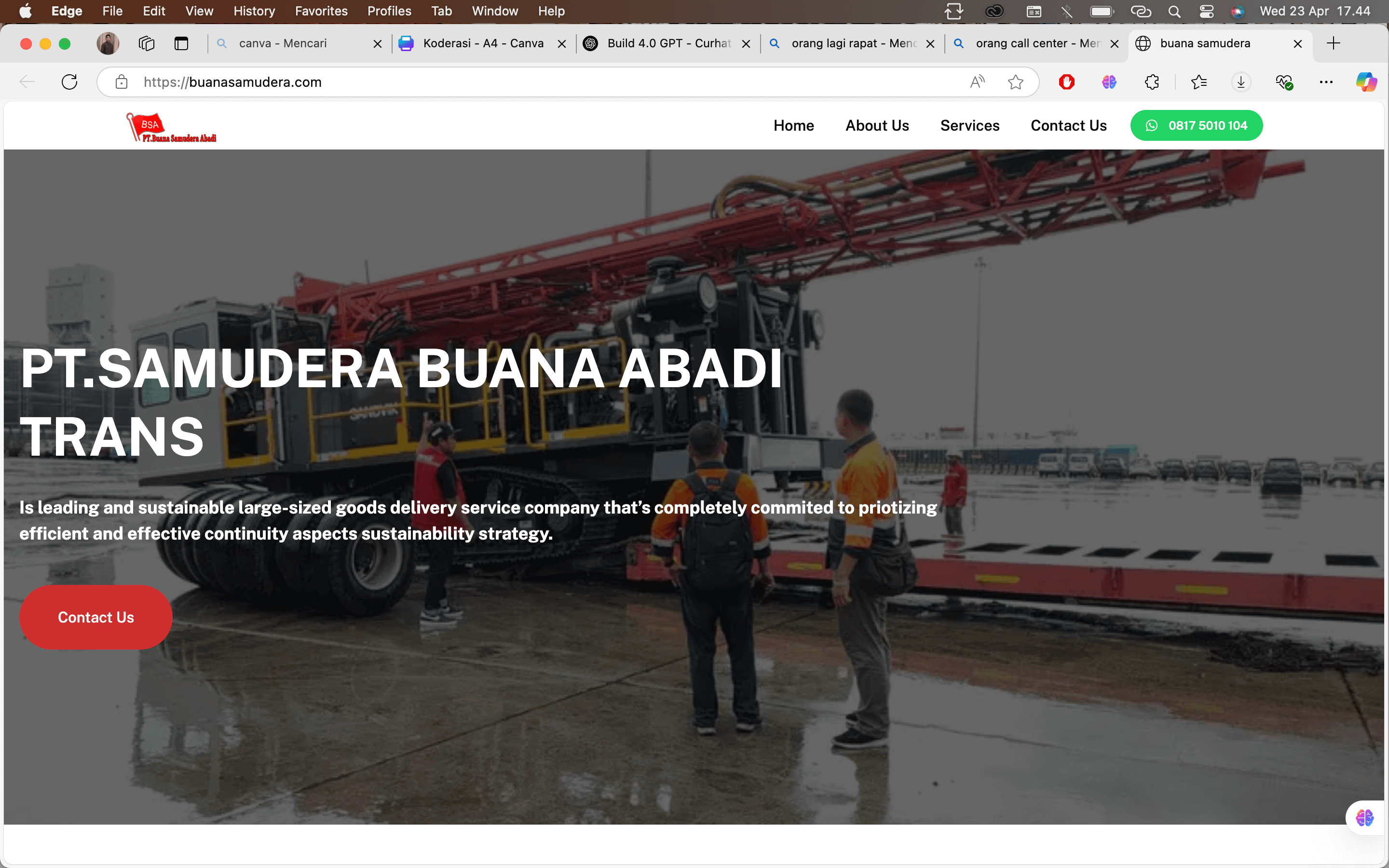Go to Contact Us nav link
1389x868 pixels.
(x=1068, y=126)
